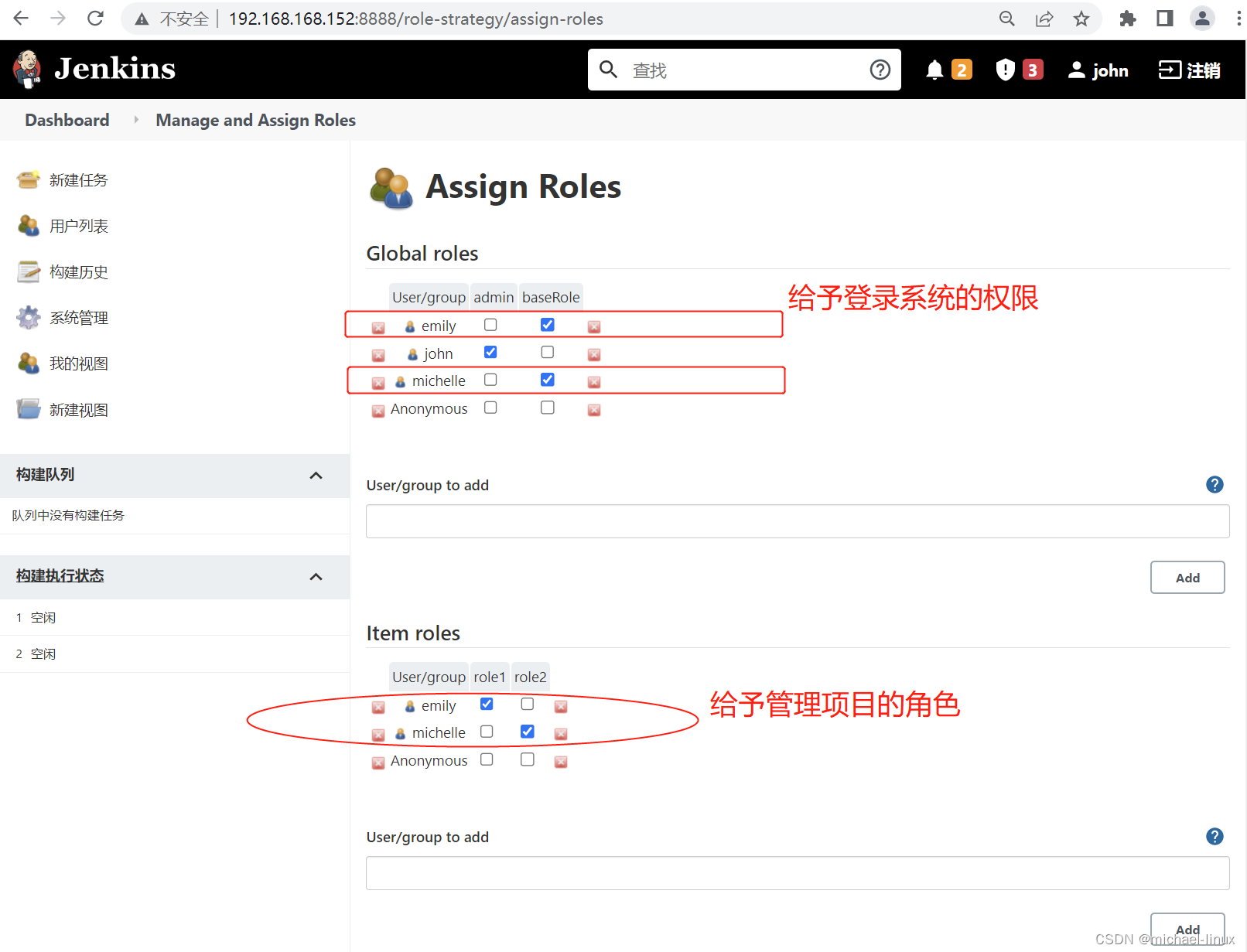Go to Dashboard breadcrumb link
The height and width of the screenshot is (952, 1247).
point(67,120)
